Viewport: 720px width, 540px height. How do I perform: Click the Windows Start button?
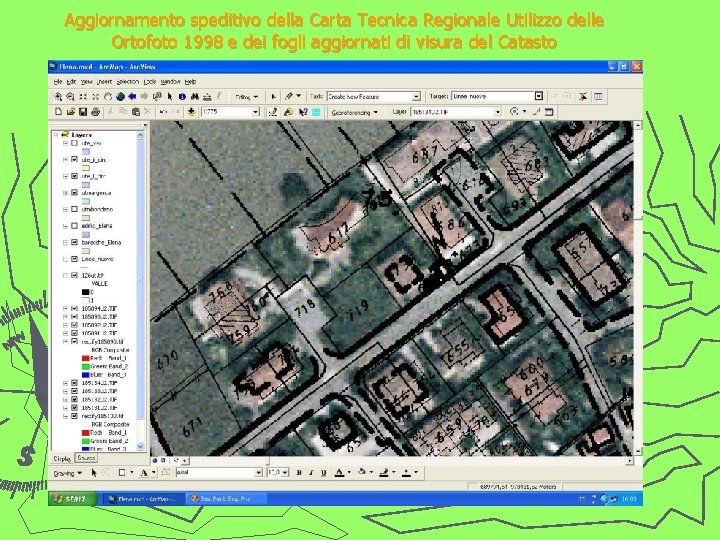pos(73,499)
